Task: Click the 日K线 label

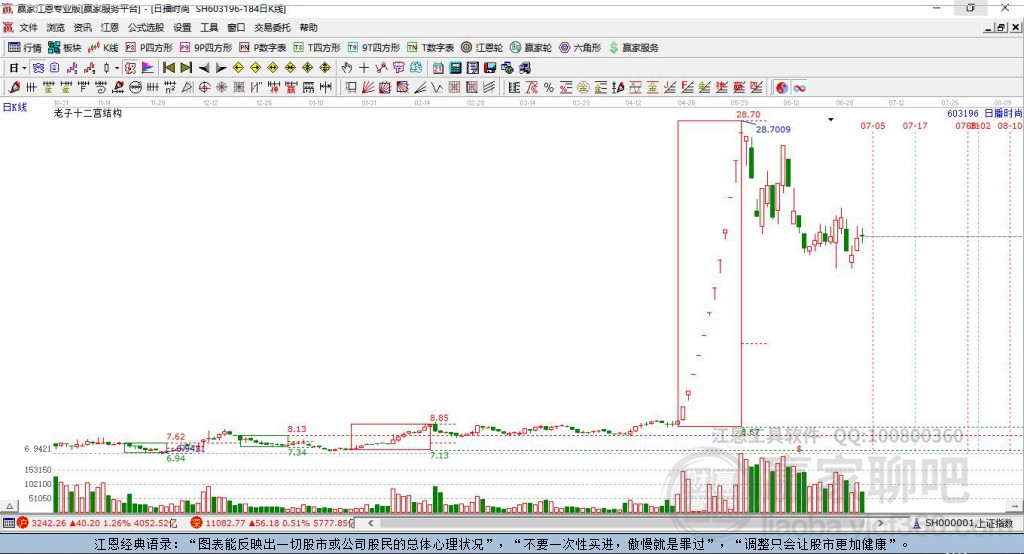Action: [15, 107]
